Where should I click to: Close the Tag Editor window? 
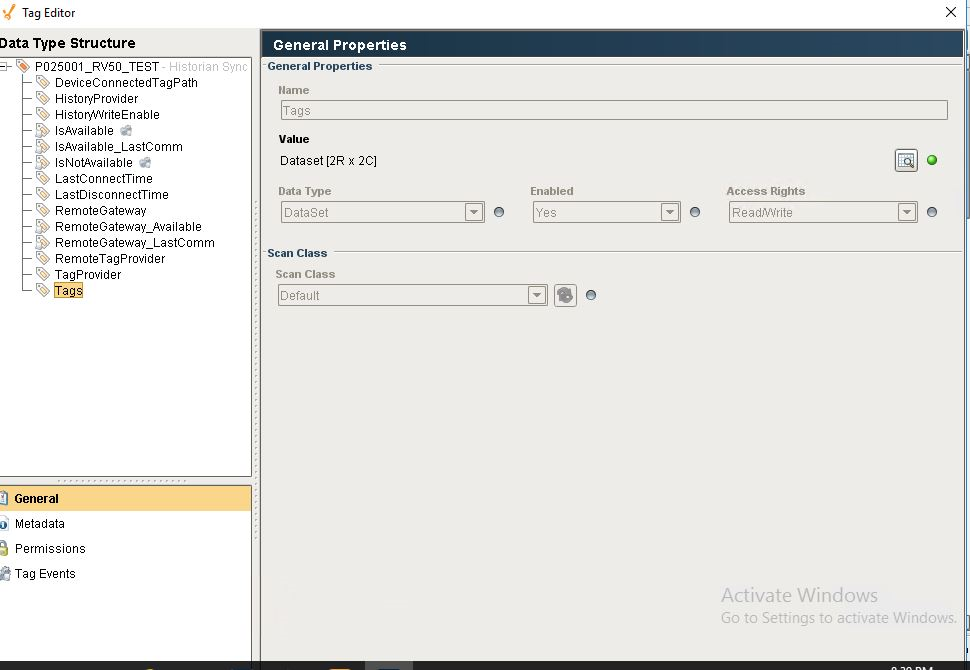[x=951, y=12]
